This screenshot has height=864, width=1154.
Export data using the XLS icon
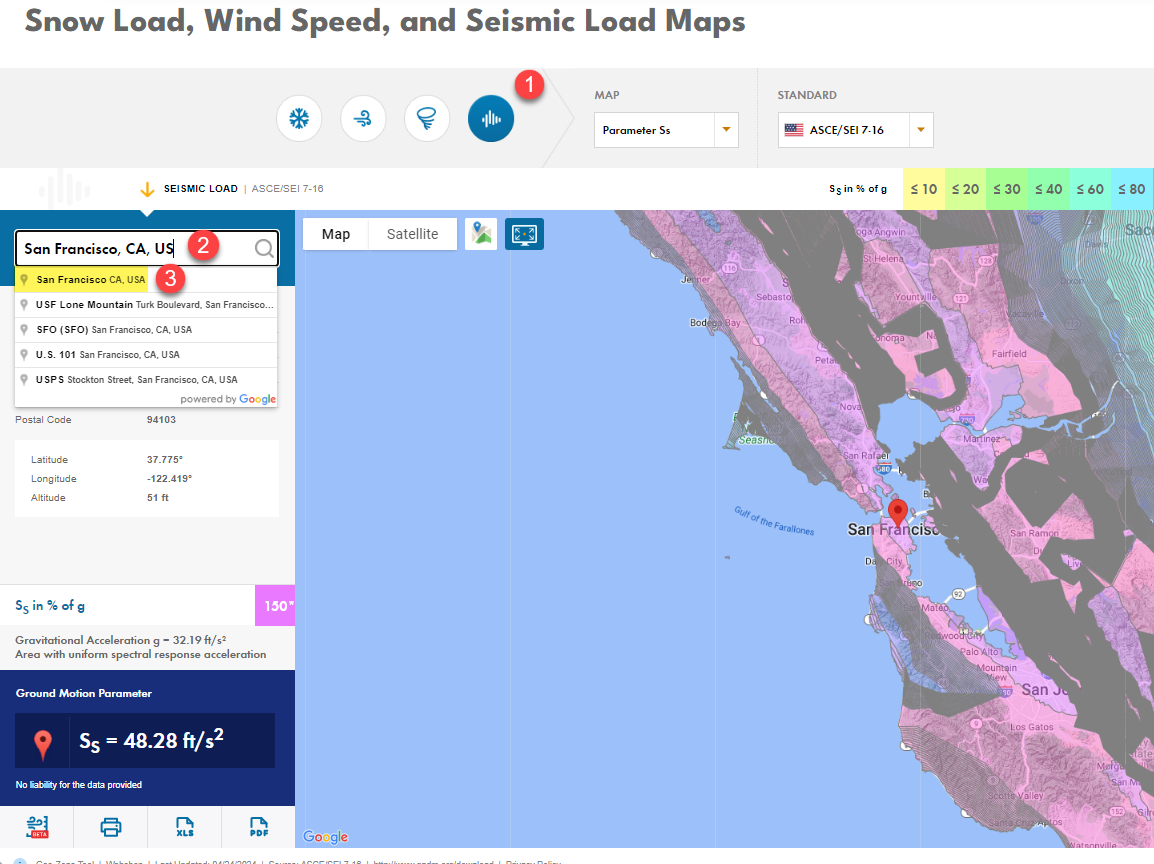click(x=184, y=828)
